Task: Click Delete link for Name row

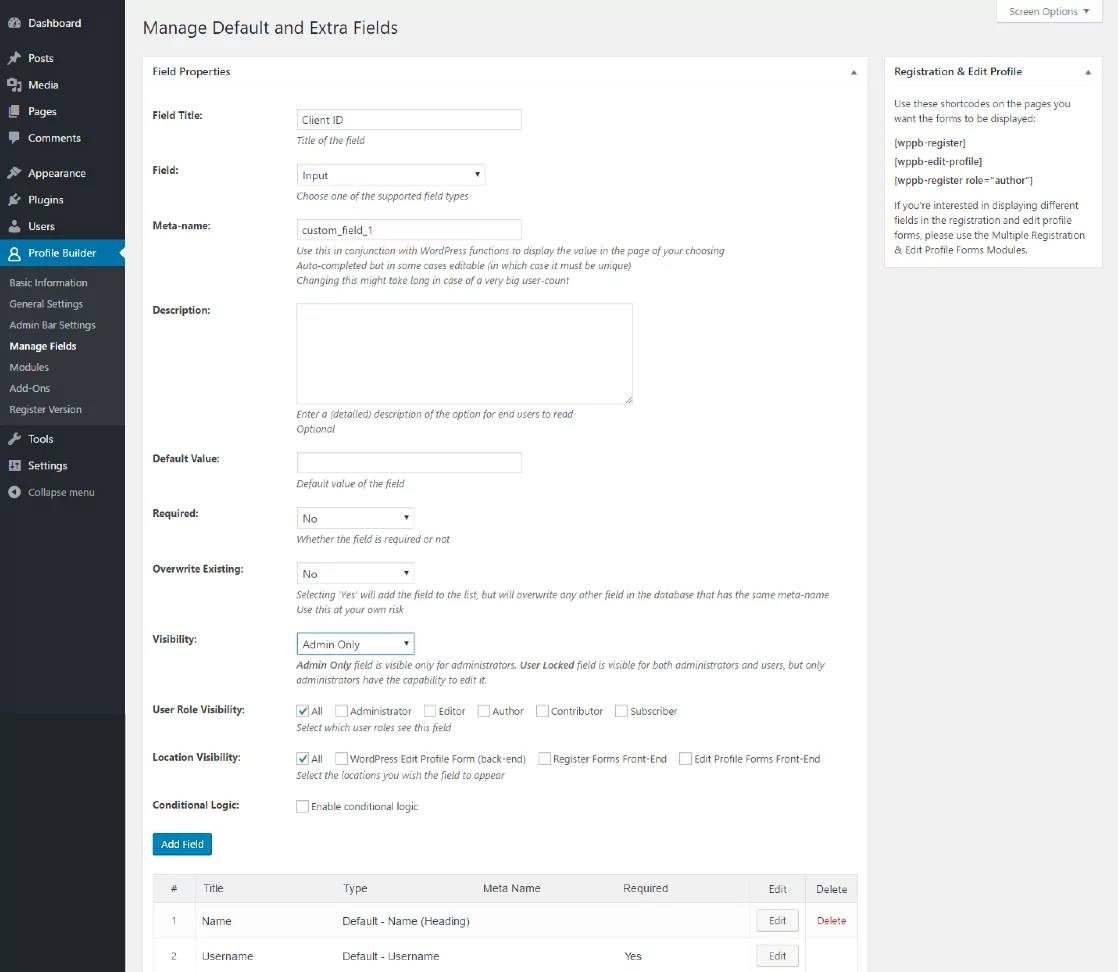Action: [831, 921]
